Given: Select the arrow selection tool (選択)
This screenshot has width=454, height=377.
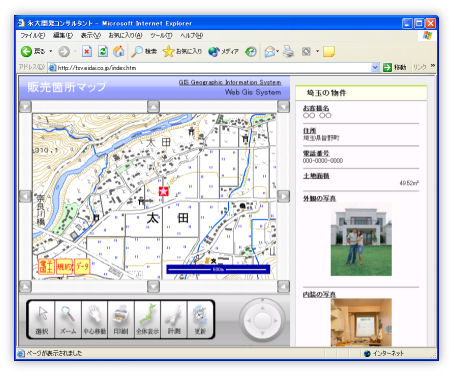Looking at the screenshot, I should (x=41, y=320).
